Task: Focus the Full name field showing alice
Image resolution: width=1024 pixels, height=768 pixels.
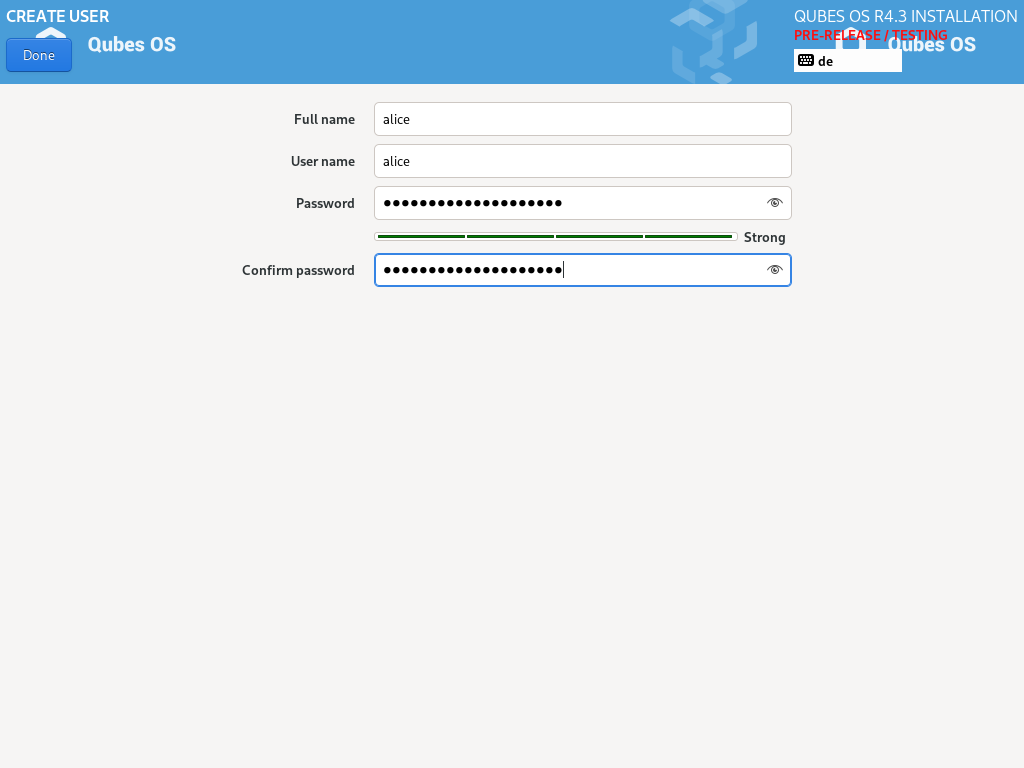Action: pos(582,118)
